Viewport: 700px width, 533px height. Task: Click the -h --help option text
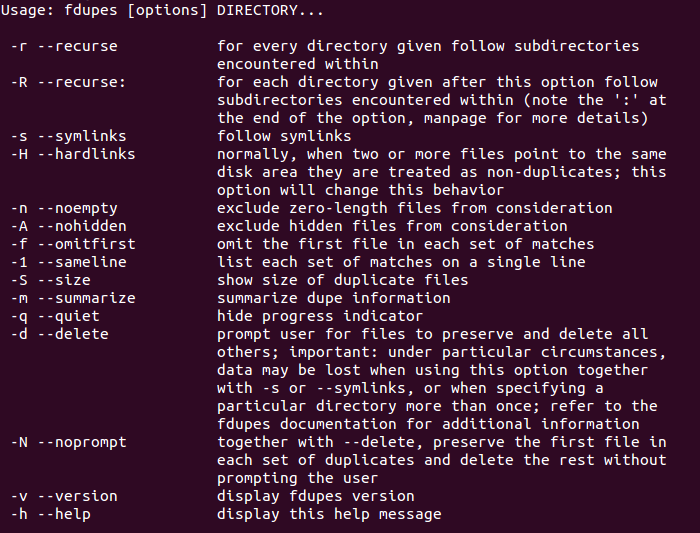(x=50, y=514)
